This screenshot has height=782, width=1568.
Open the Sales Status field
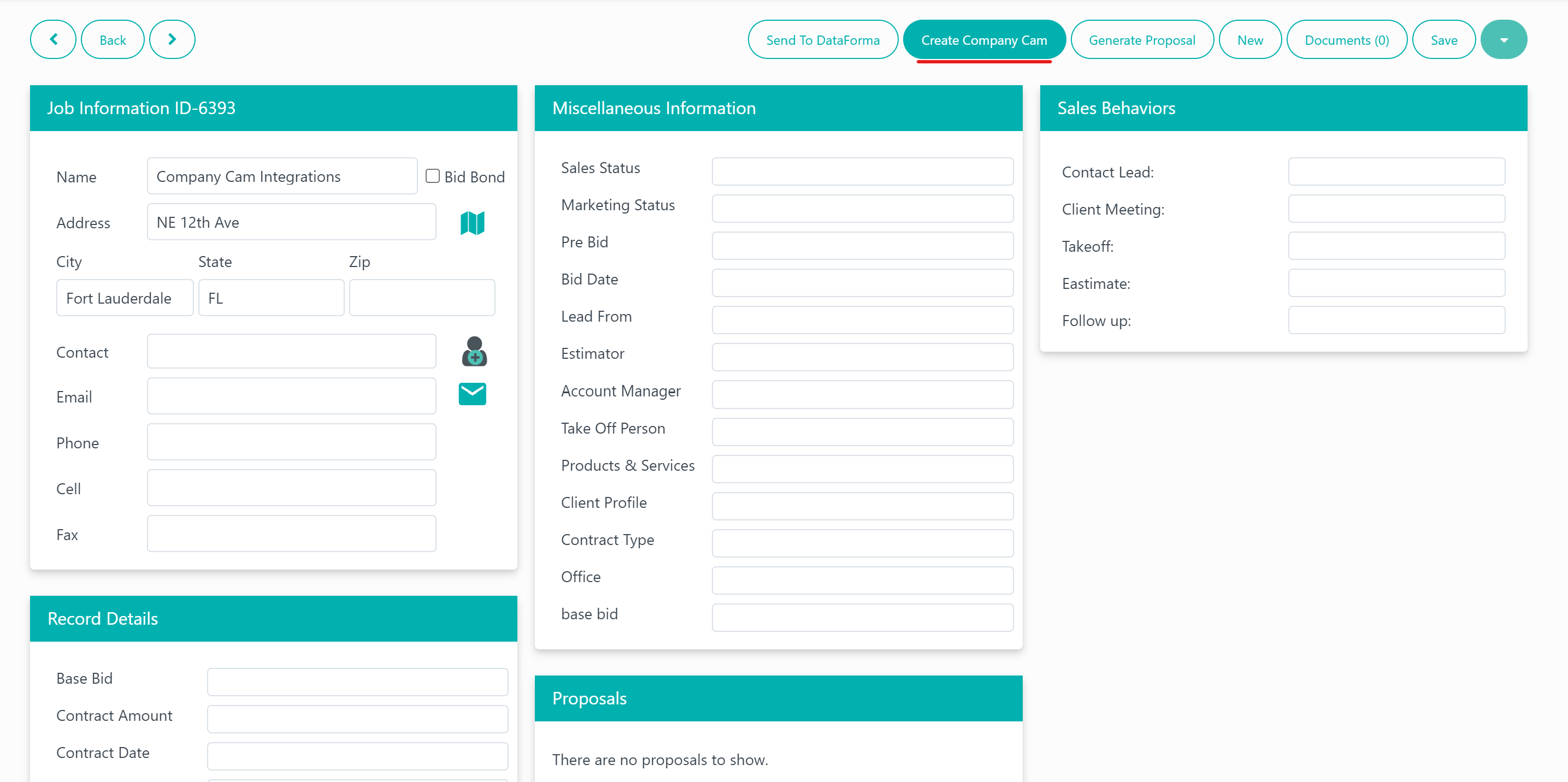pos(862,171)
